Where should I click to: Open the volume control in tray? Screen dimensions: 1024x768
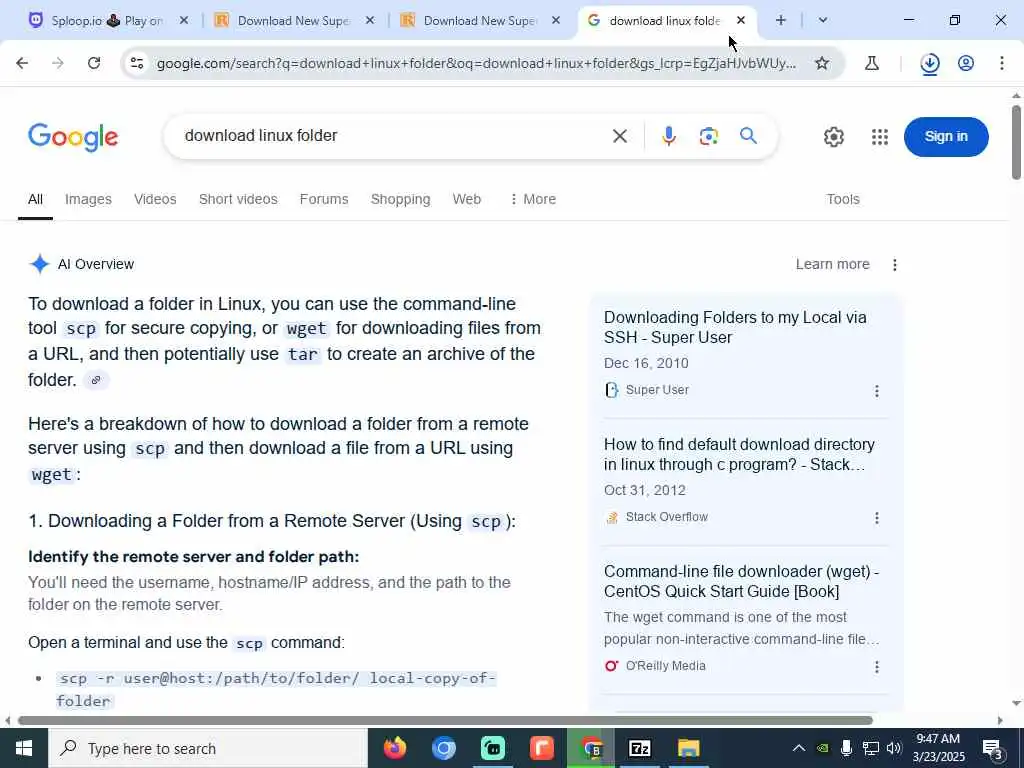(894, 748)
